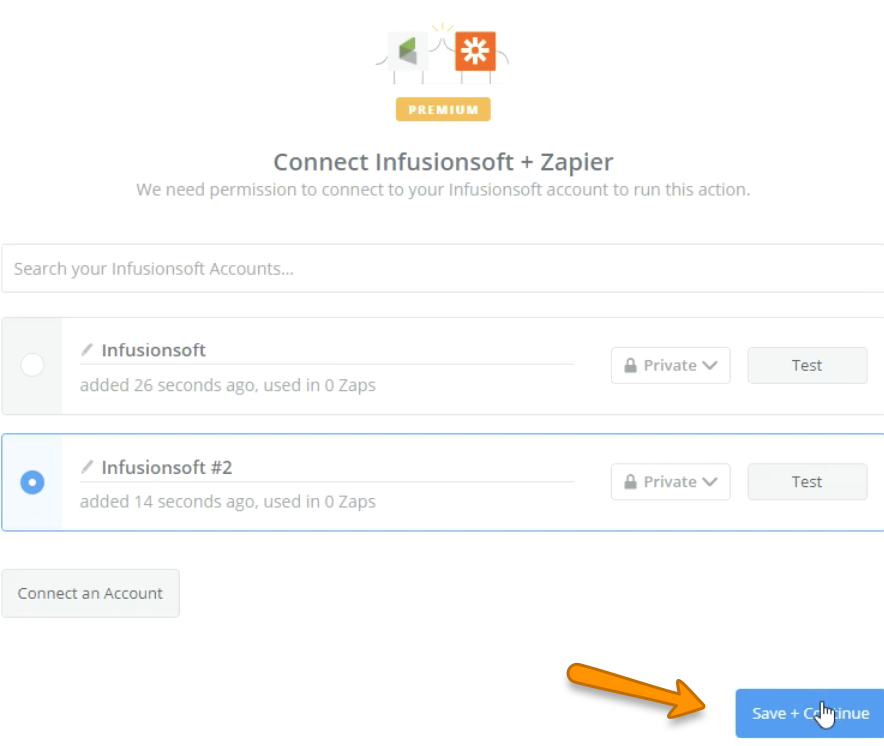Click the pencil icon beside first Infusionsoft account
The height and width of the screenshot is (746, 884).
click(x=87, y=350)
